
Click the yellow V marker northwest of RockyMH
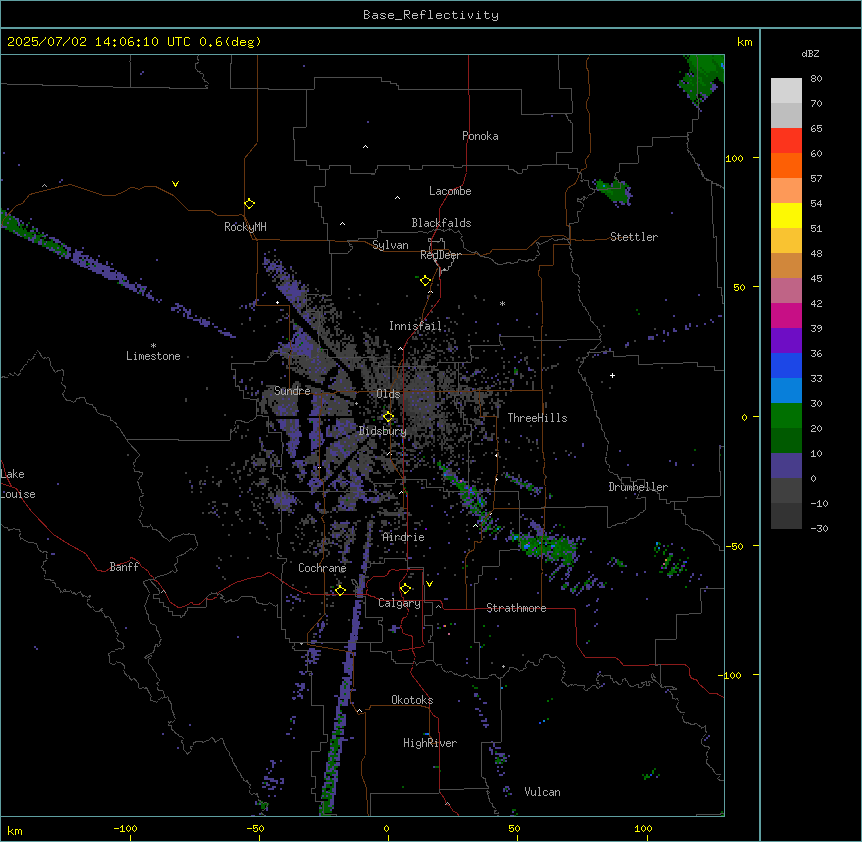tap(175, 184)
